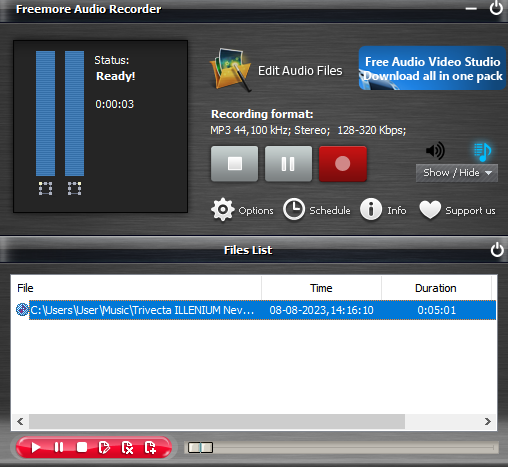Click the 08-08-2023,14:16:10 time cell

[321, 310]
